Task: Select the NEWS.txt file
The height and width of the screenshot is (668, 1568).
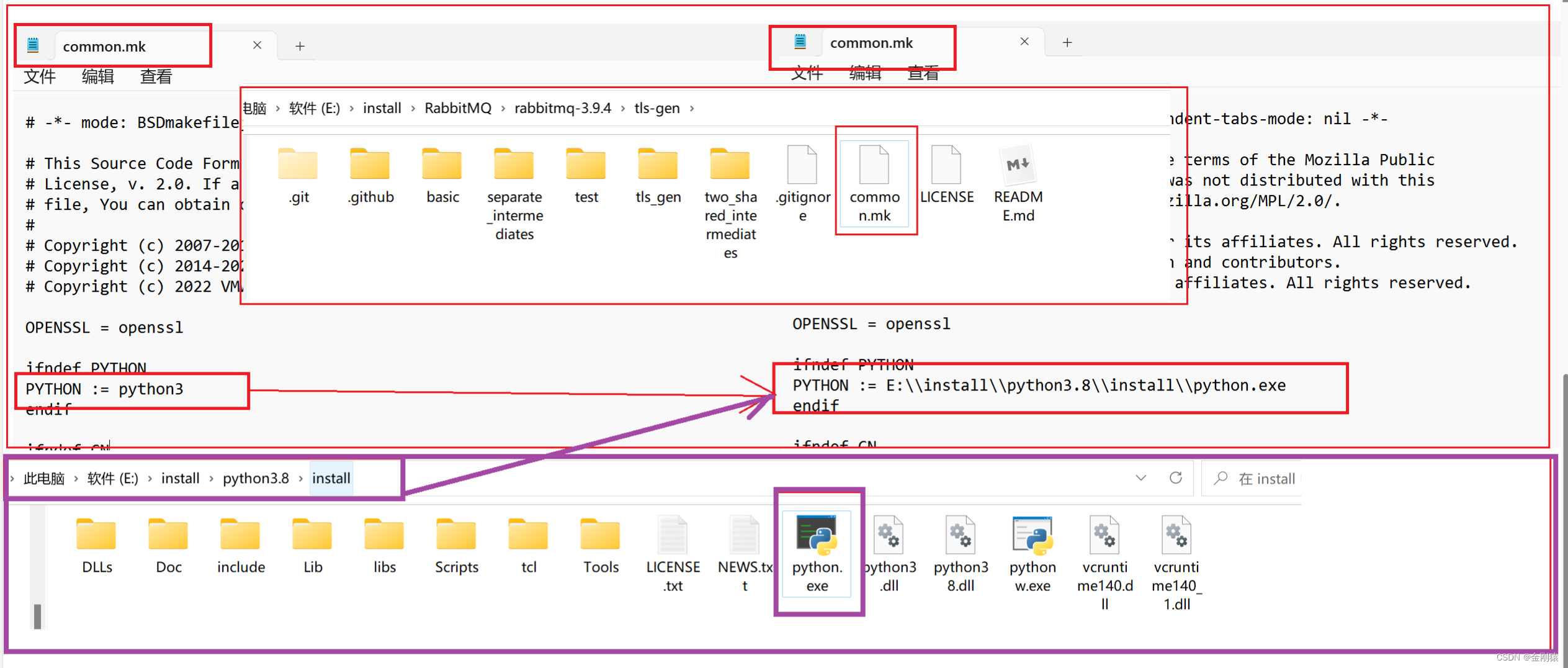Action: [745, 554]
